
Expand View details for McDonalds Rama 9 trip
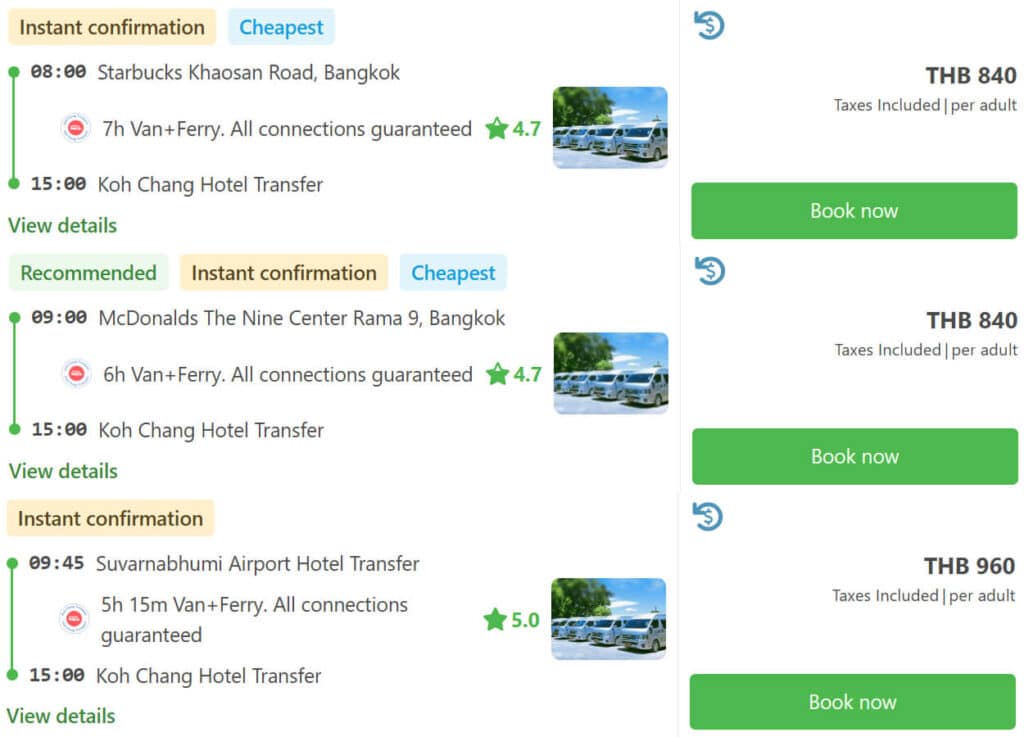[x=63, y=471]
